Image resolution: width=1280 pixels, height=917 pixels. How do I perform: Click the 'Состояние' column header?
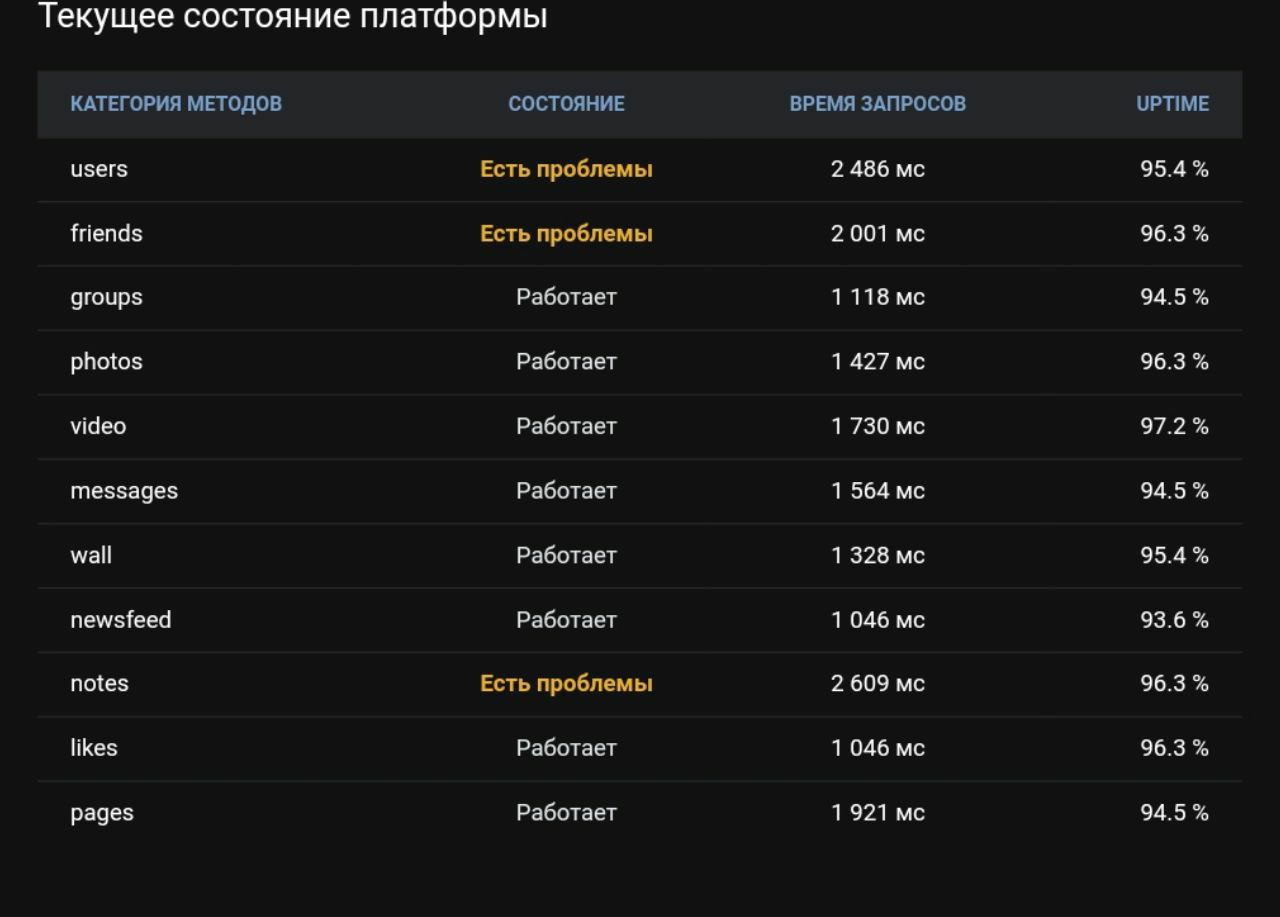(566, 104)
